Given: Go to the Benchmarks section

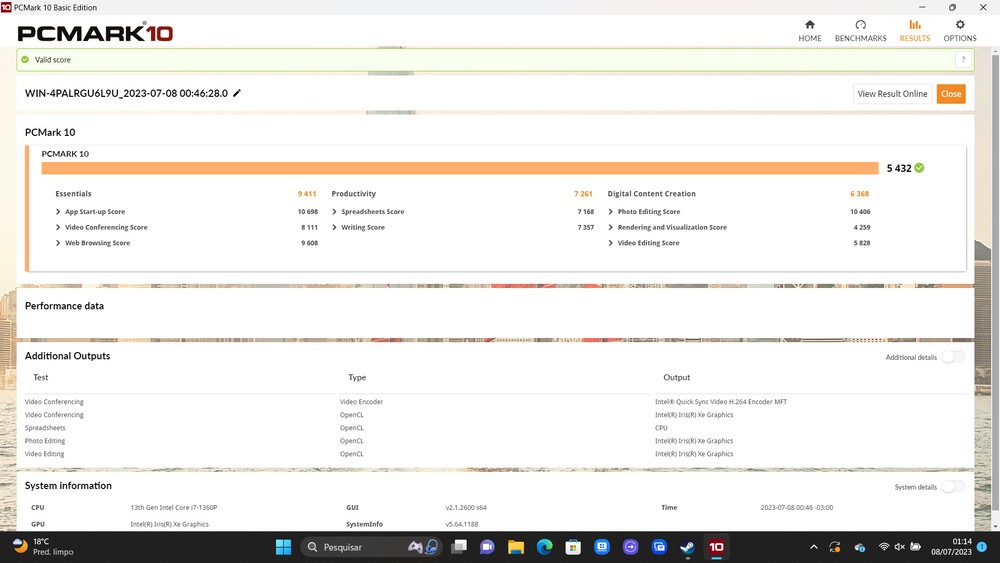Looking at the screenshot, I should point(860,30).
